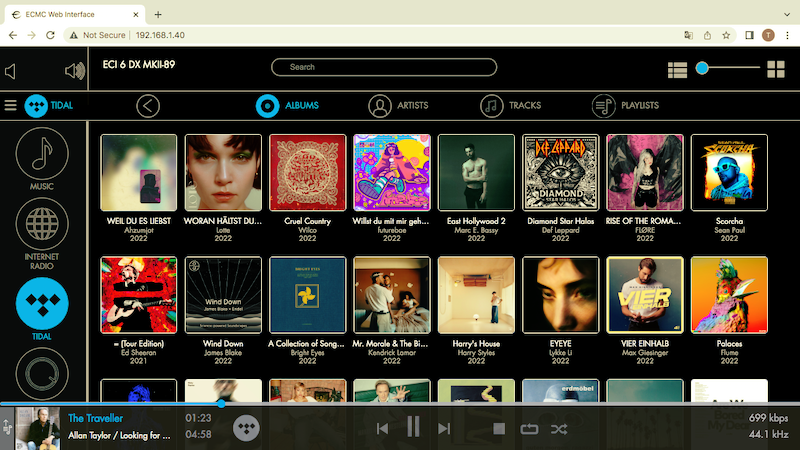Reload the page in the browser

point(50,35)
